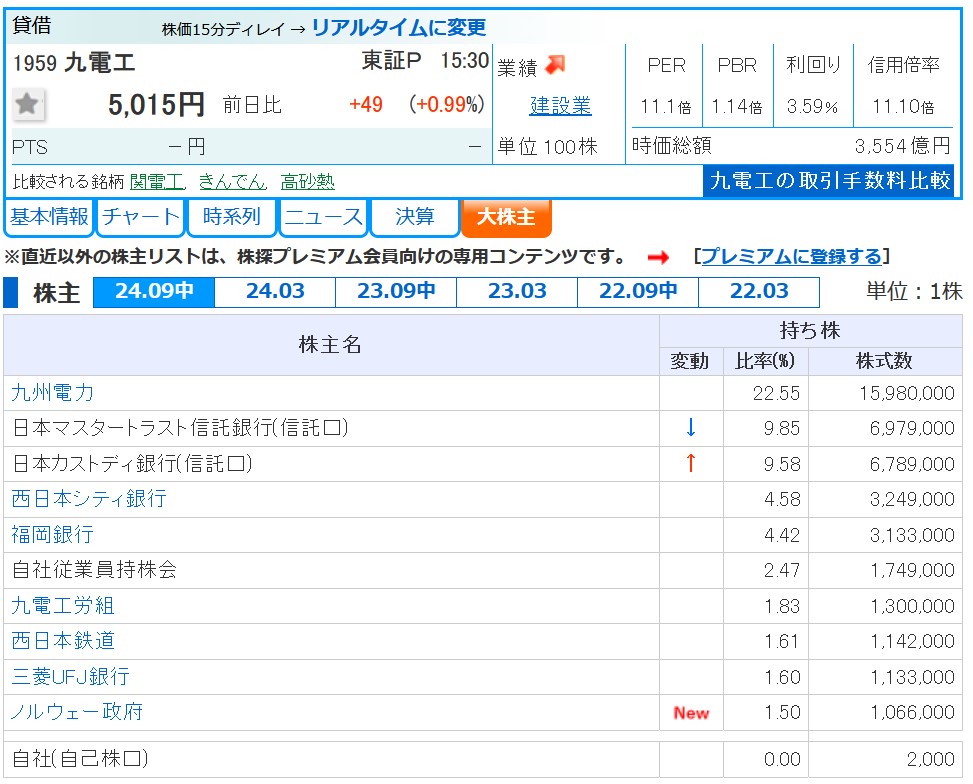973x784 pixels.
Task: Click the 単位 100株 label
Action: tap(547, 146)
